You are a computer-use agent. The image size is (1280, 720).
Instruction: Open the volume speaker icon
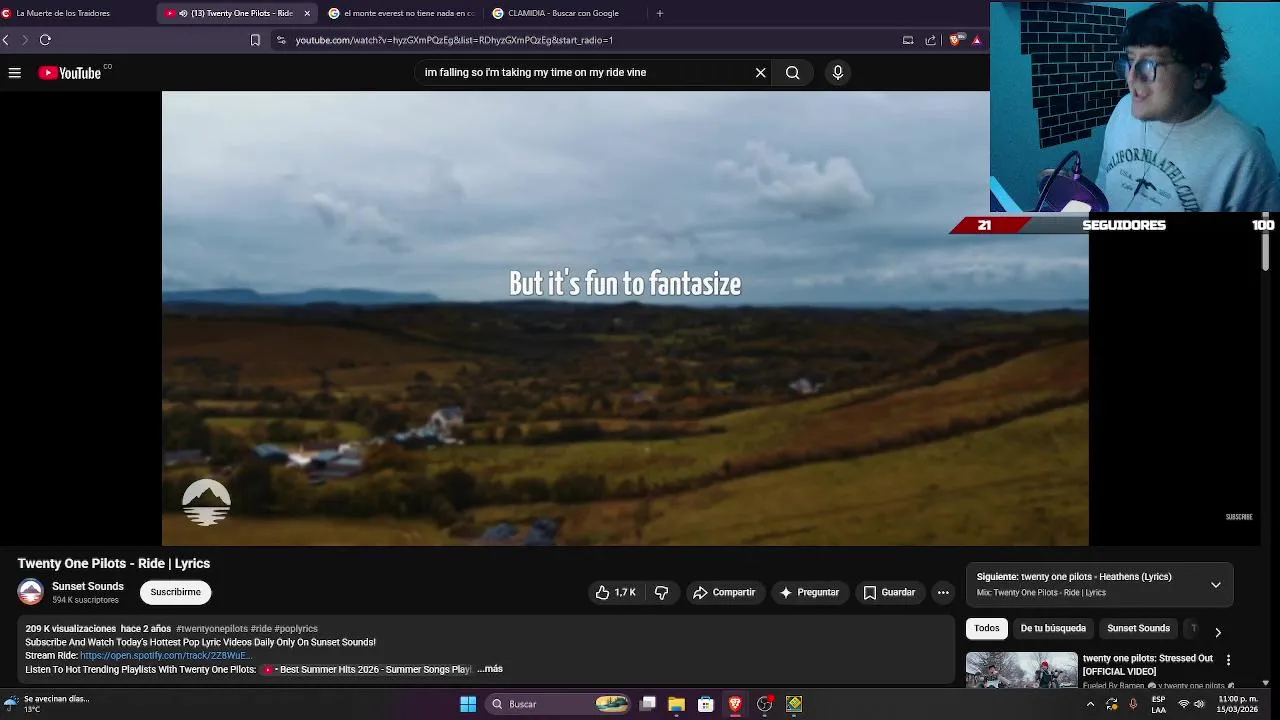(1199, 704)
